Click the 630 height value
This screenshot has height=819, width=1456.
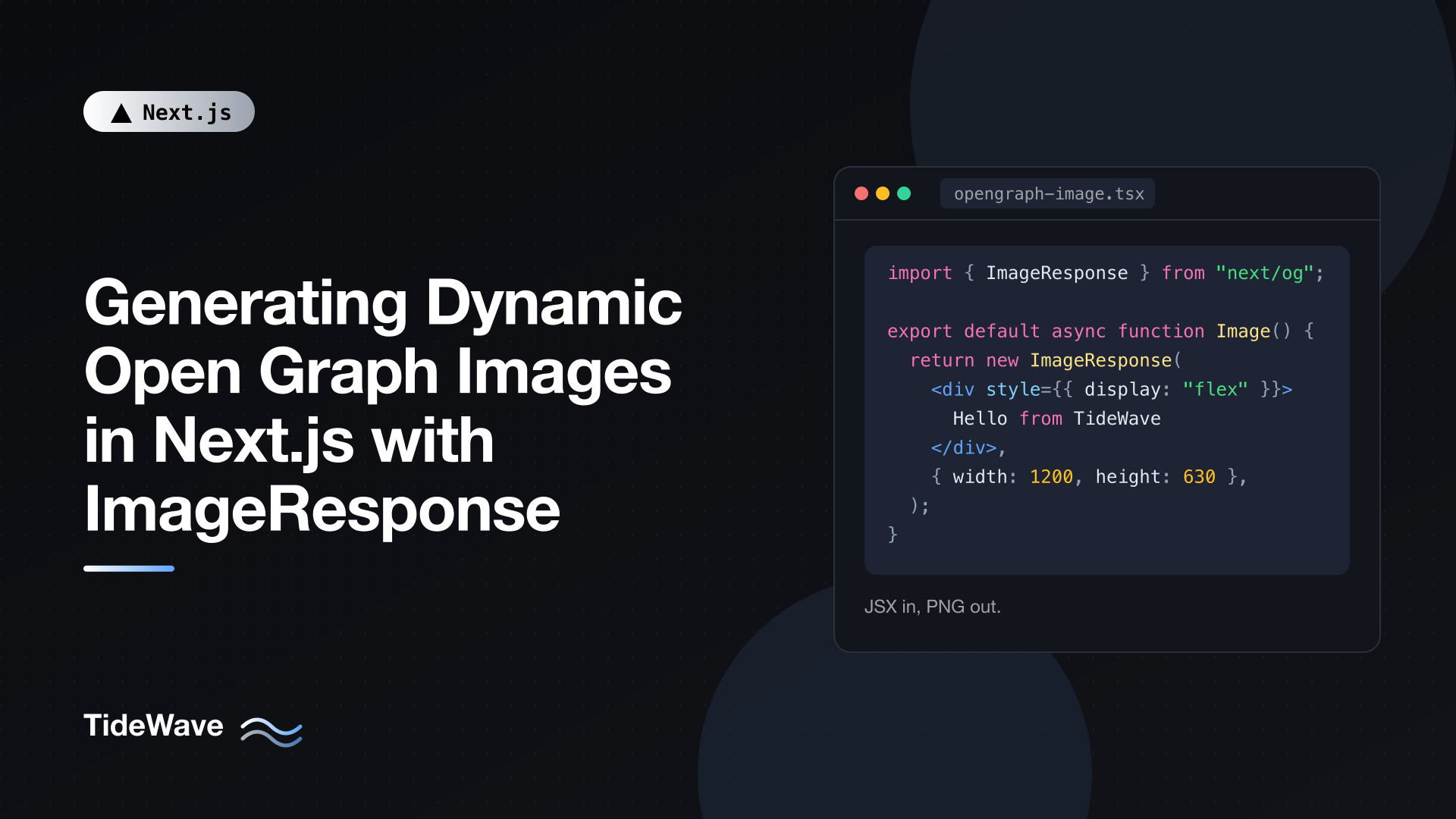tap(1200, 477)
